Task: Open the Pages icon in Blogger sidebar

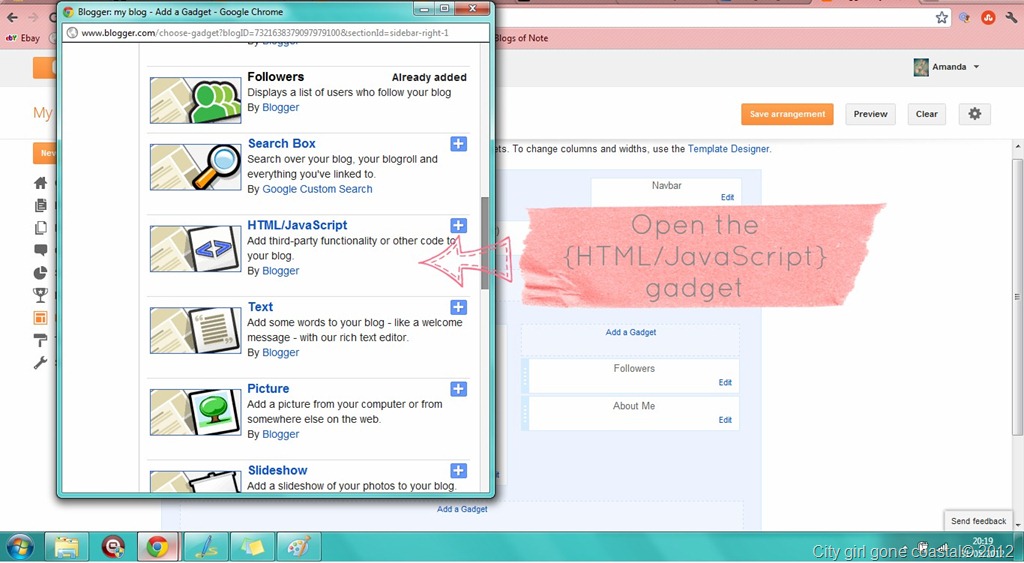Action: (40, 228)
